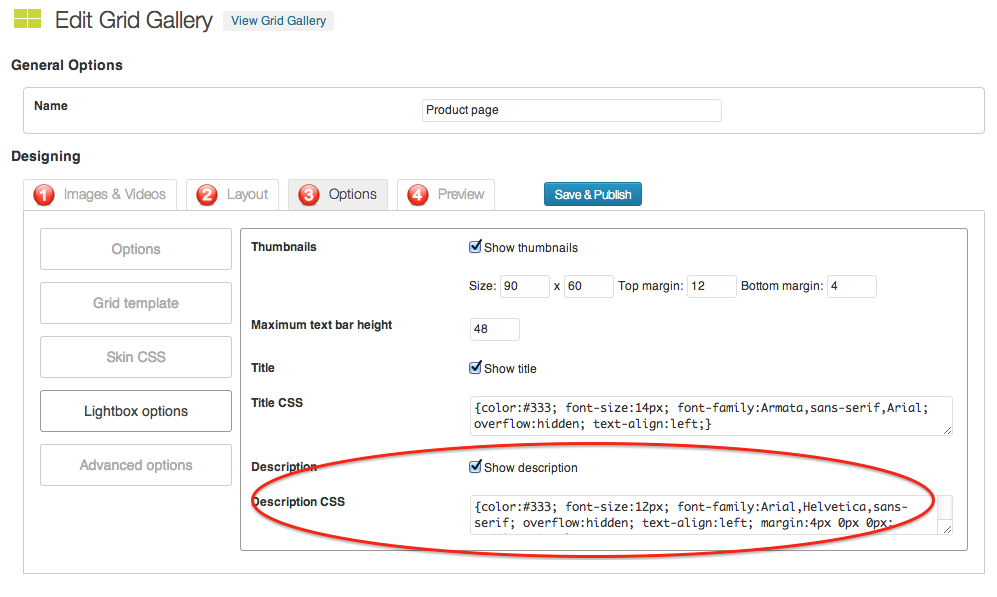Click inside the Title CSS text area

710,415
